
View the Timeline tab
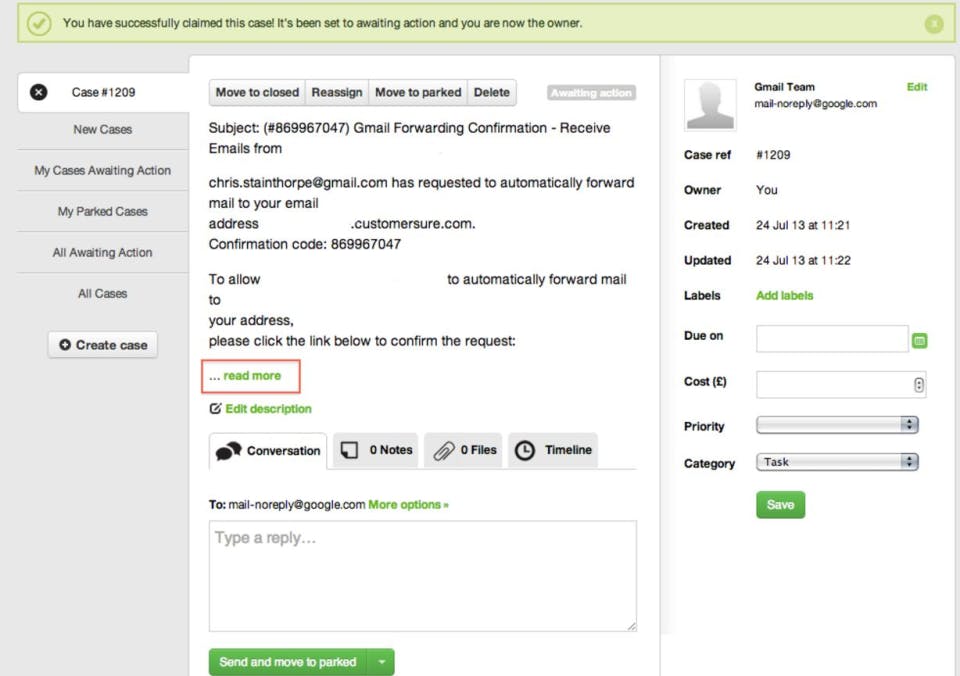553,451
